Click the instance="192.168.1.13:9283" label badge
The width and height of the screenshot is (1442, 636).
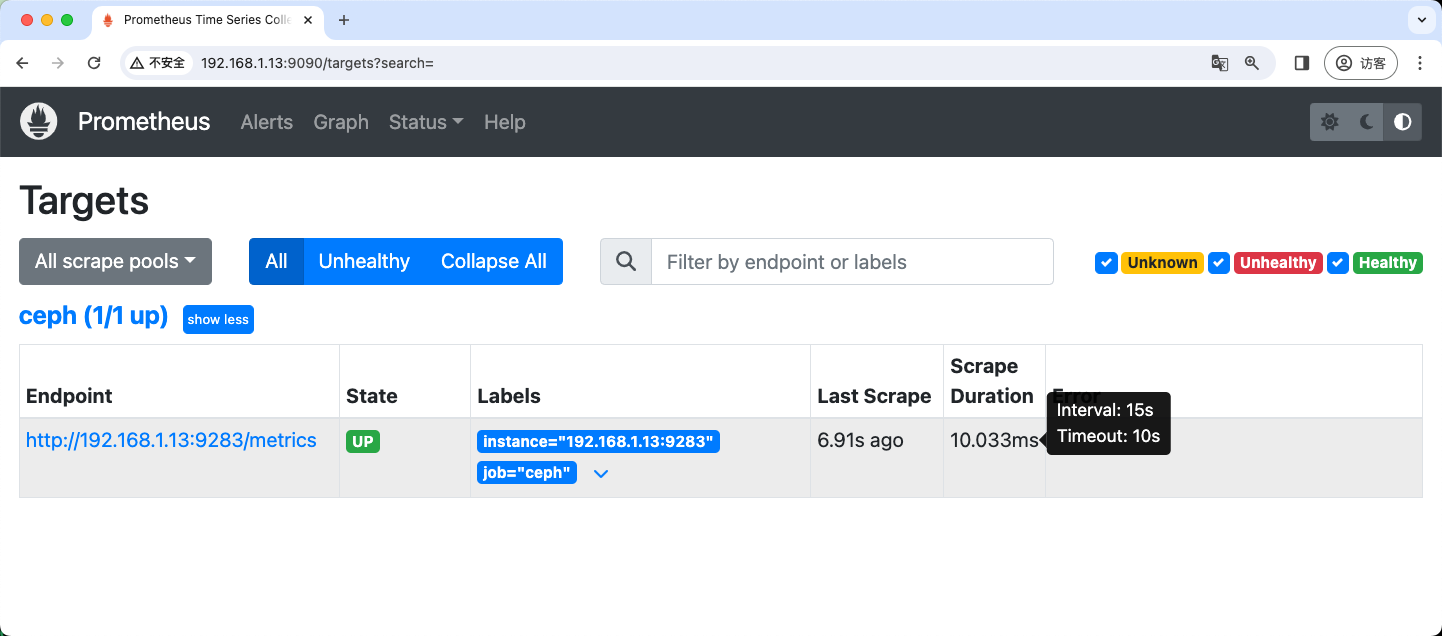pos(599,442)
